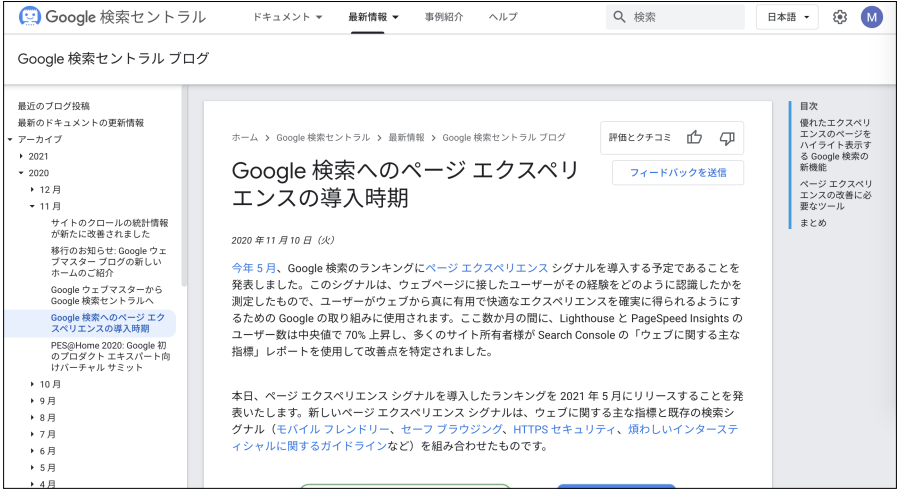Click the 評価とクチコミ label
901x492 pixels.
tap(640, 137)
